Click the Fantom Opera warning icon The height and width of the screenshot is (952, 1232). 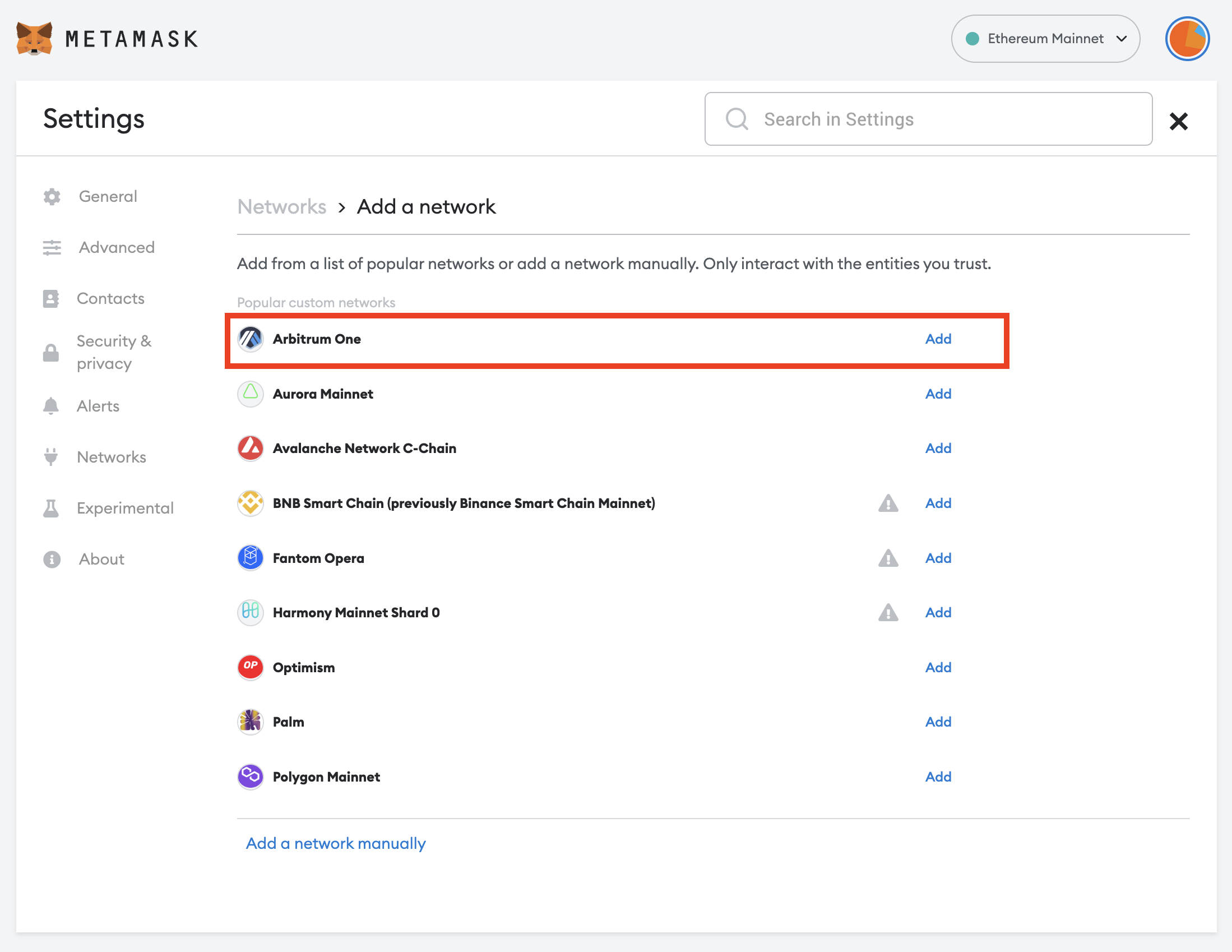click(x=888, y=558)
